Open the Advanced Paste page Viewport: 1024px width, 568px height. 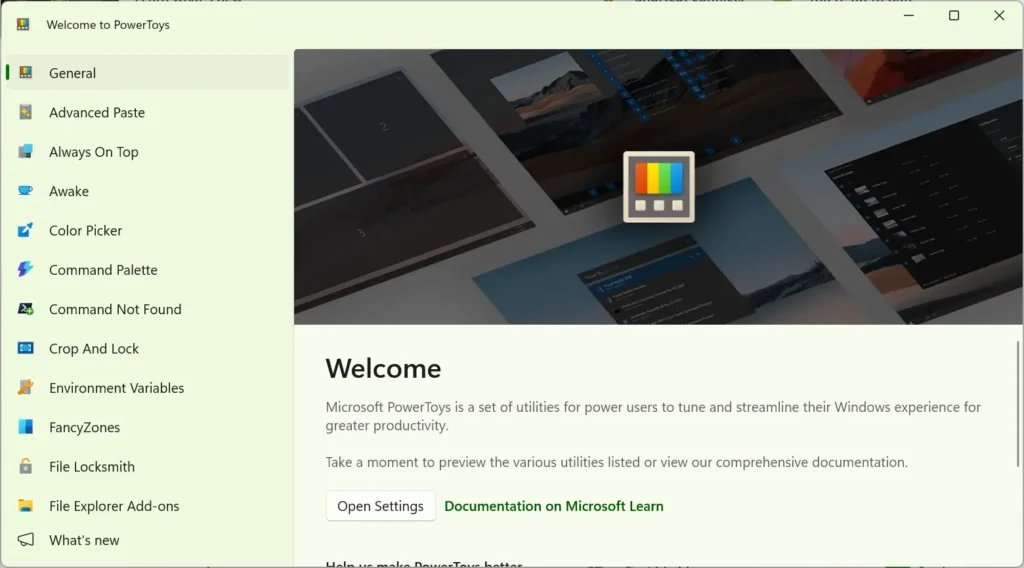146,112
